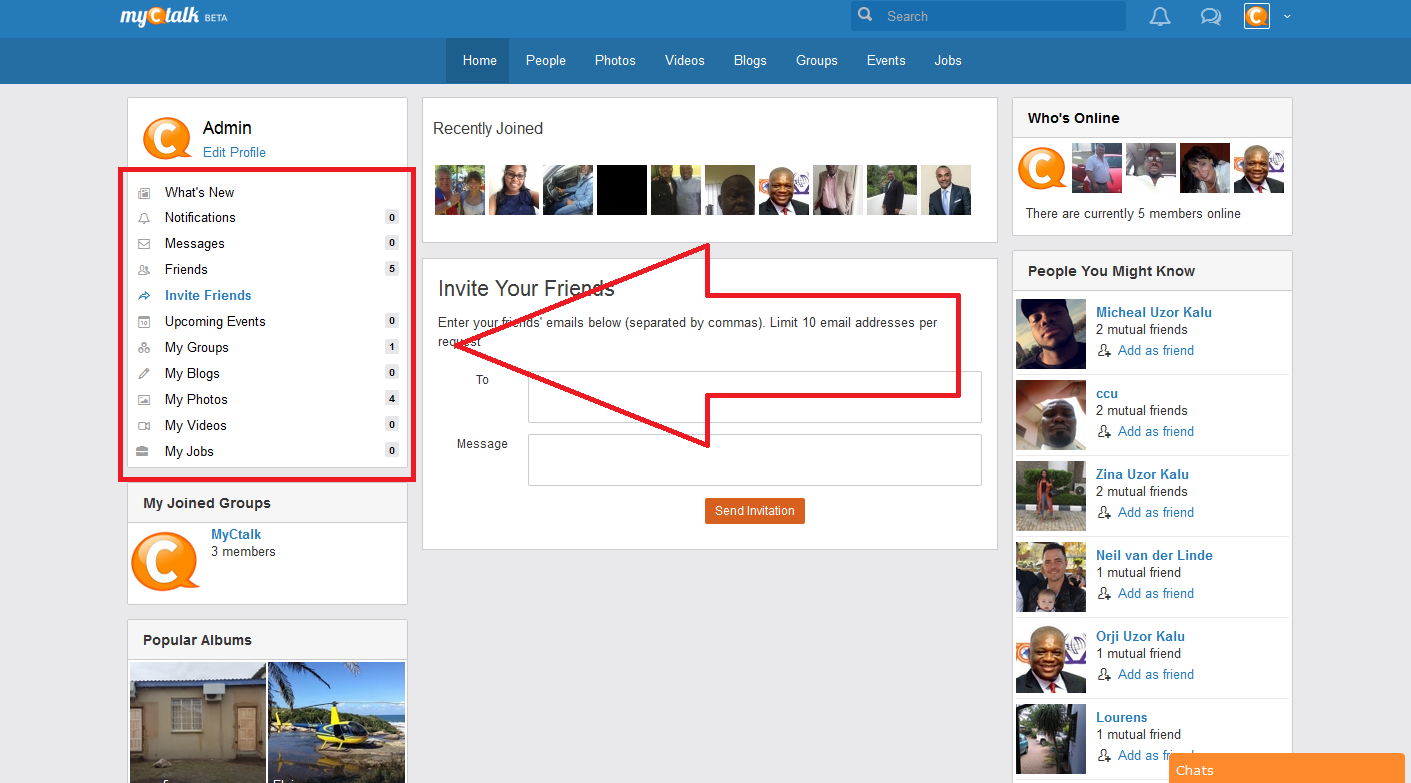Screen dimensions: 1411x783
Task: Click the search magnifier icon
Action: pos(864,15)
